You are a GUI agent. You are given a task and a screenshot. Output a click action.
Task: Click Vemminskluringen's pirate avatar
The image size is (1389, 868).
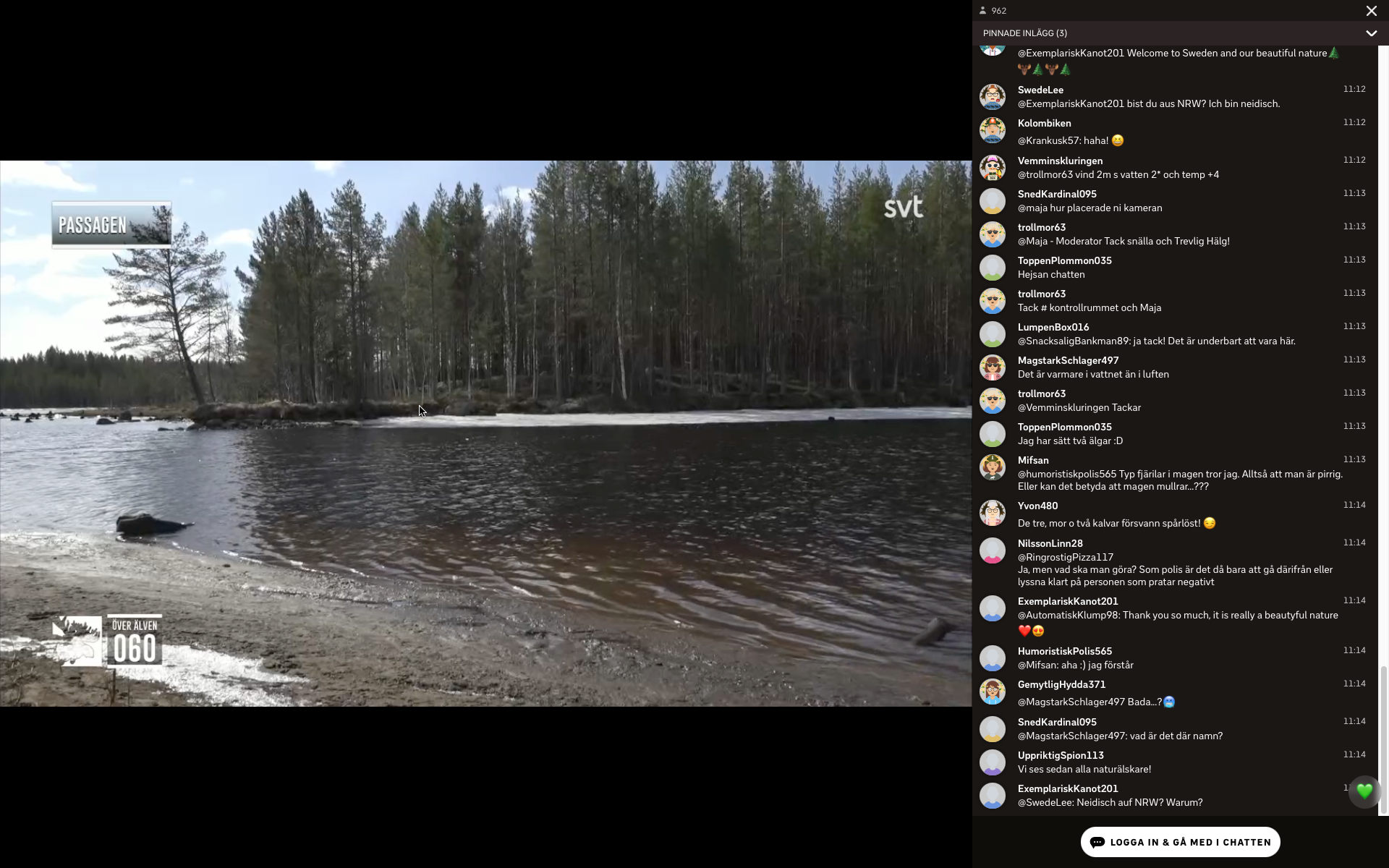click(993, 168)
